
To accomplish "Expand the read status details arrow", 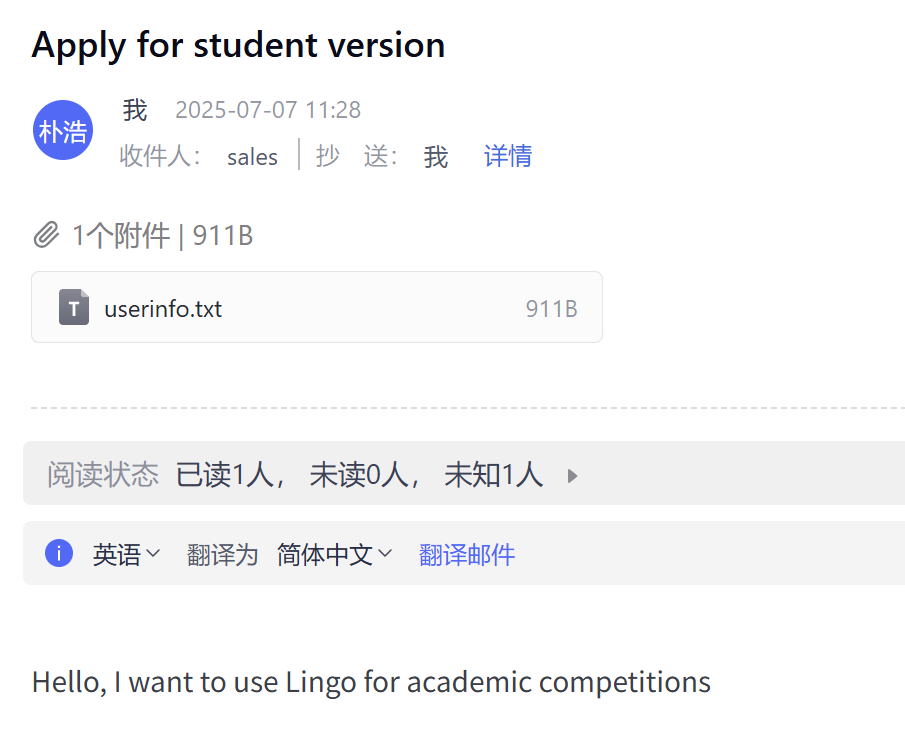I will point(572,475).
